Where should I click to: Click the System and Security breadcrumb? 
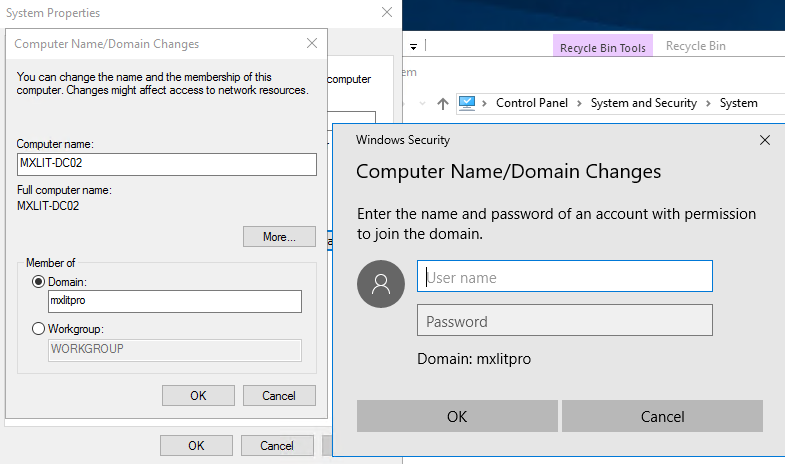(643, 103)
